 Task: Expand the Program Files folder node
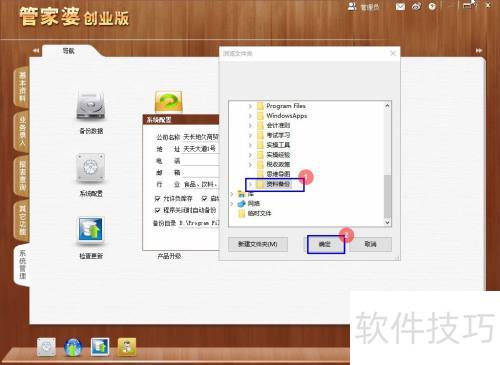250,106
